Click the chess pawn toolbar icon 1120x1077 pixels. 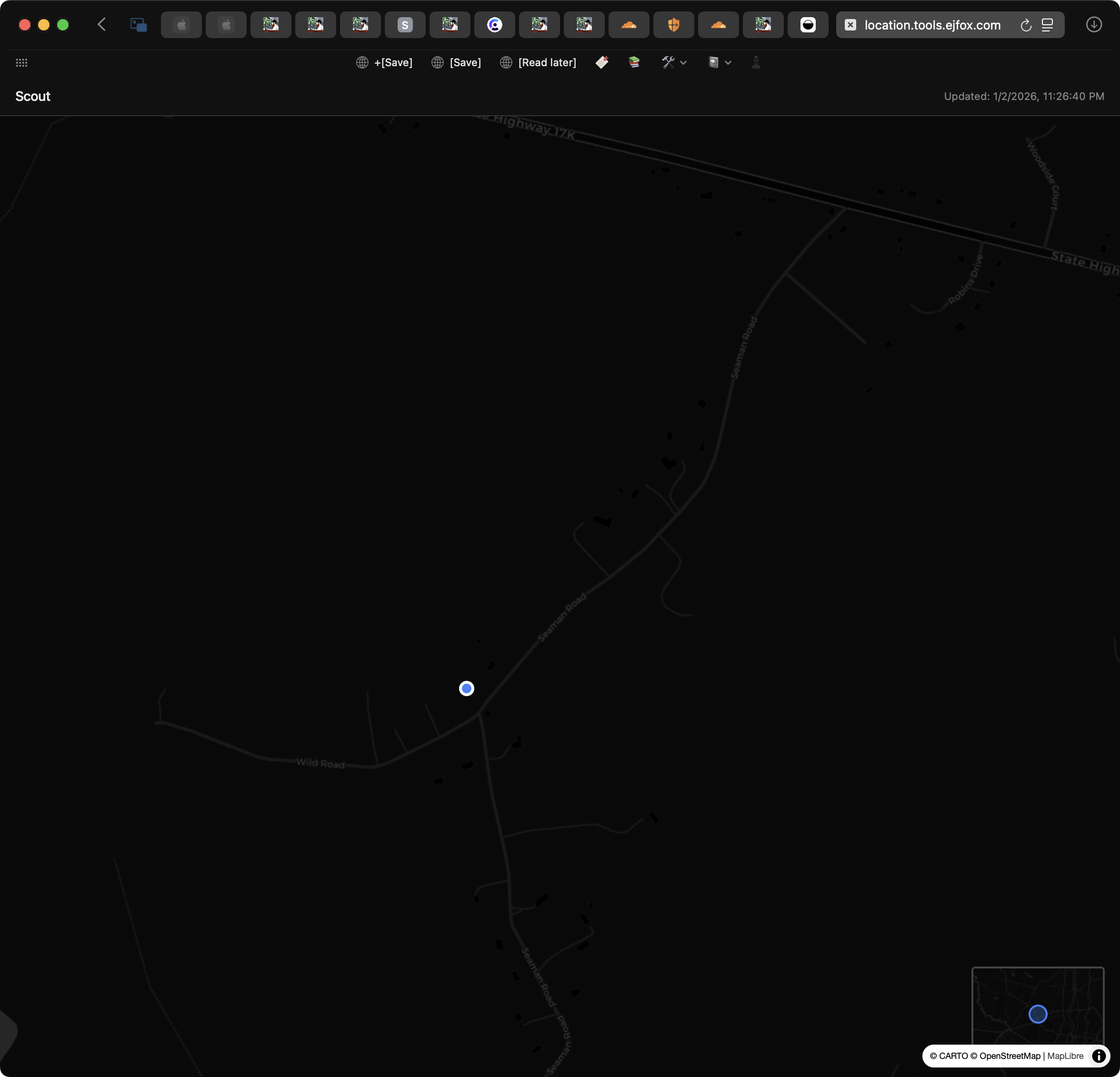pos(755,62)
